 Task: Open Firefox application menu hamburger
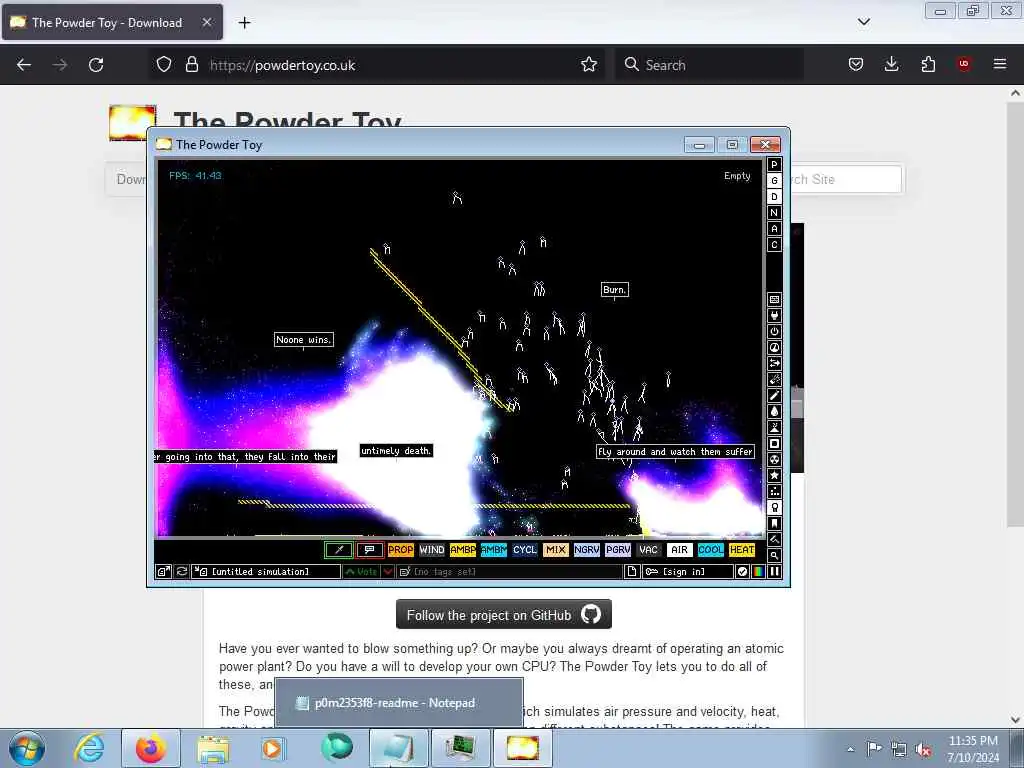coord(1000,64)
